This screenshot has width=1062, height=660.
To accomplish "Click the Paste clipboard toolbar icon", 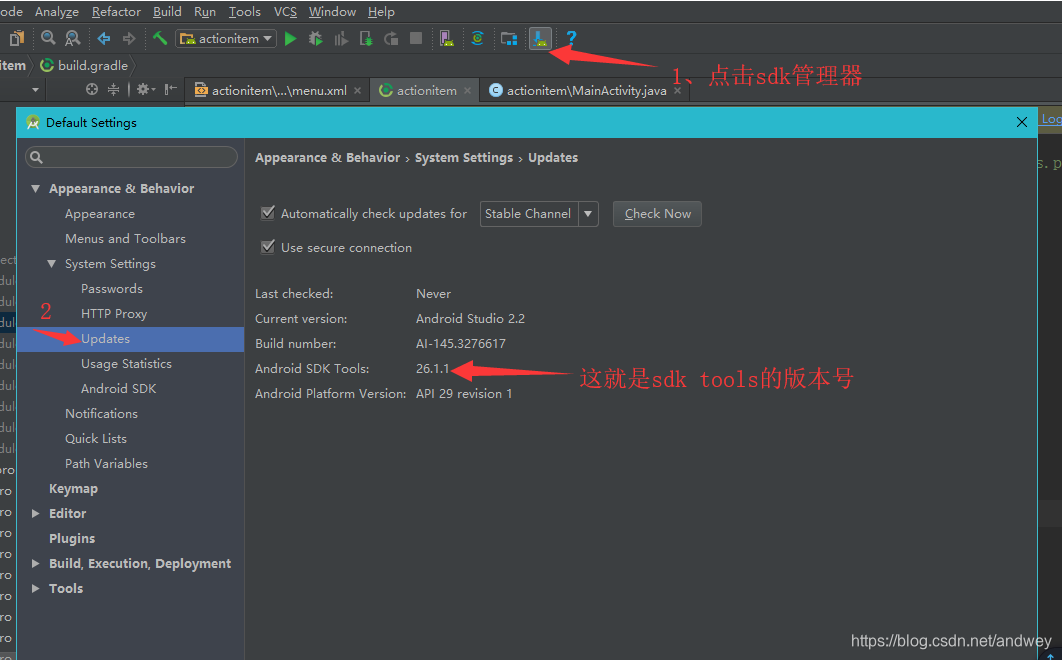I will coord(17,39).
